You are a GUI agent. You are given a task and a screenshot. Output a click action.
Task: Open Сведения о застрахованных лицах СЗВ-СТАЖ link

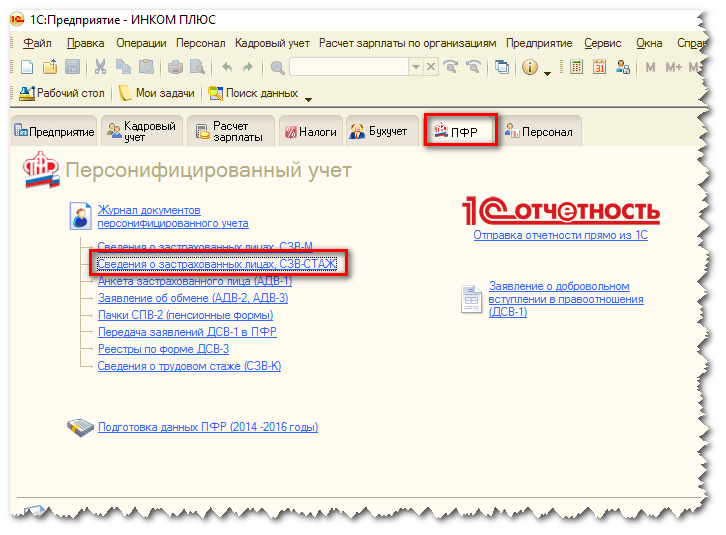click(x=217, y=264)
